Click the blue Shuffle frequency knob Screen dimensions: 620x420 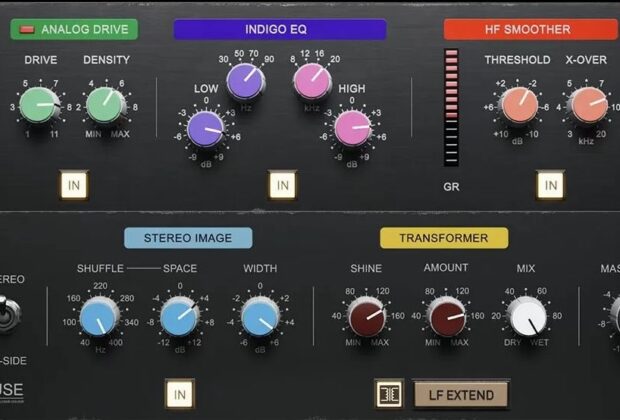coord(99,317)
